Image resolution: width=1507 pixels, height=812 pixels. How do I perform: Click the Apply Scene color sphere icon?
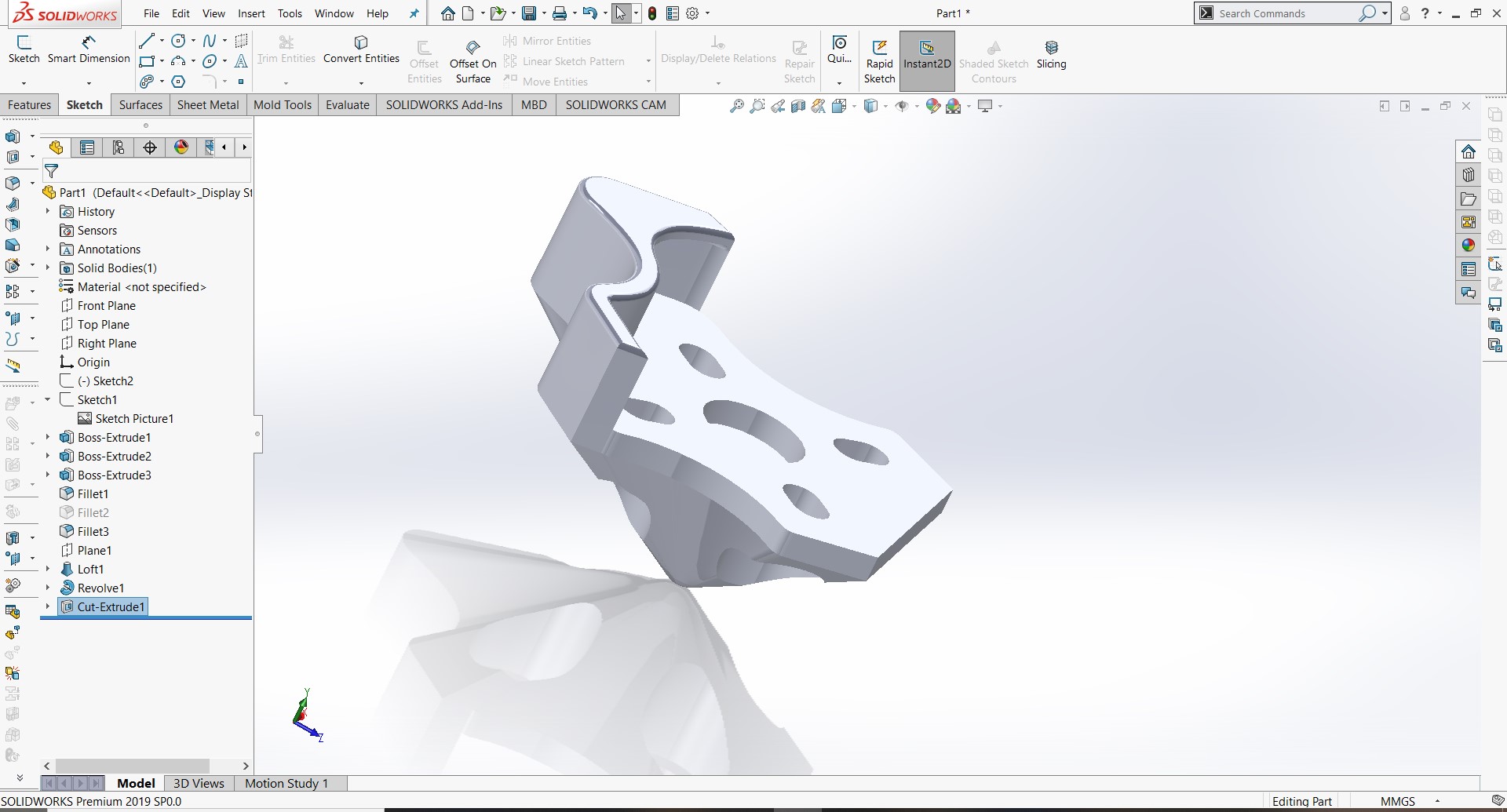pos(953,106)
